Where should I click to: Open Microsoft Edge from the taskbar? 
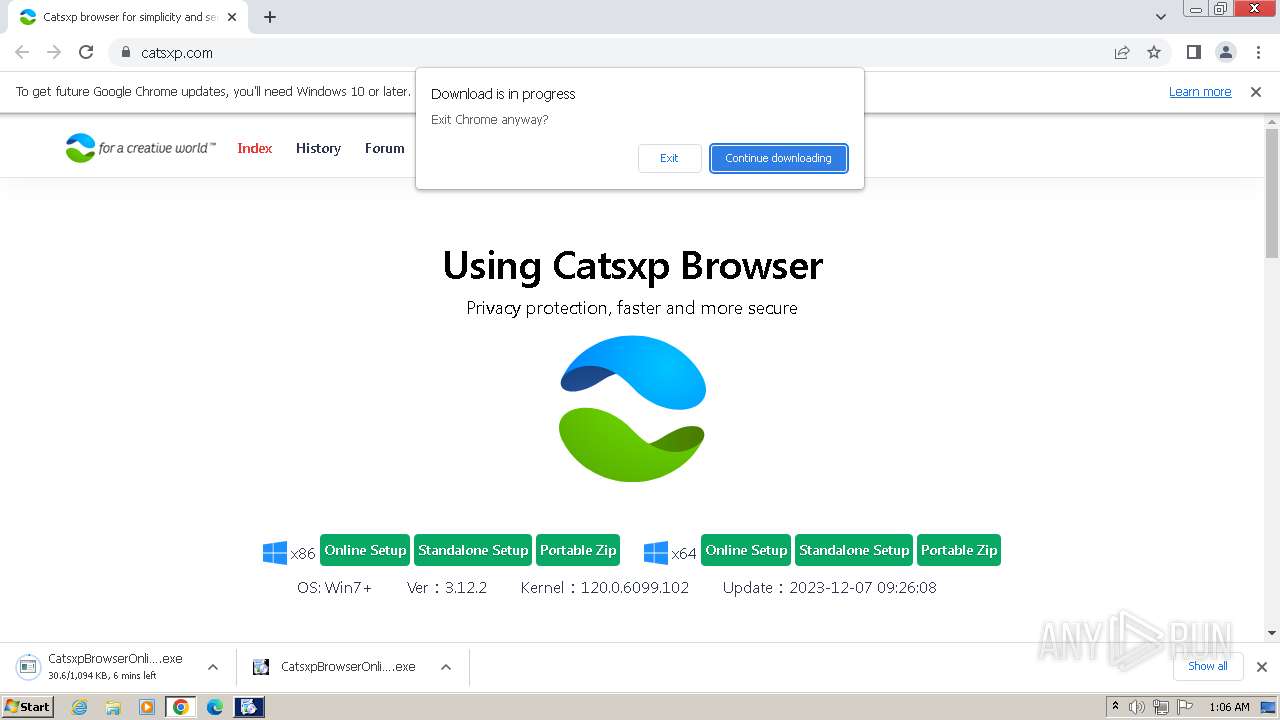(215, 707)
